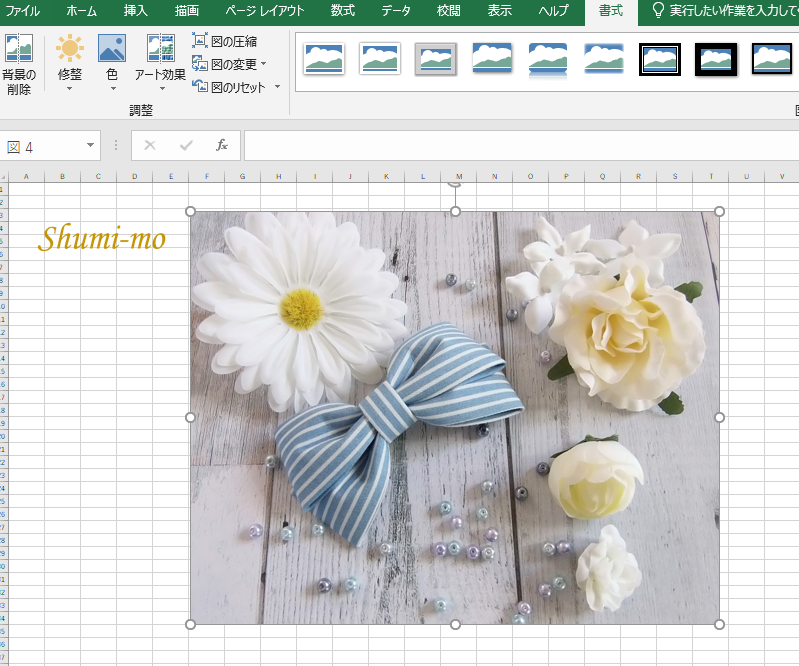Apply the first picture style thumbnail
This screenshot has height=666, width=799.
(x=324, y=59)
